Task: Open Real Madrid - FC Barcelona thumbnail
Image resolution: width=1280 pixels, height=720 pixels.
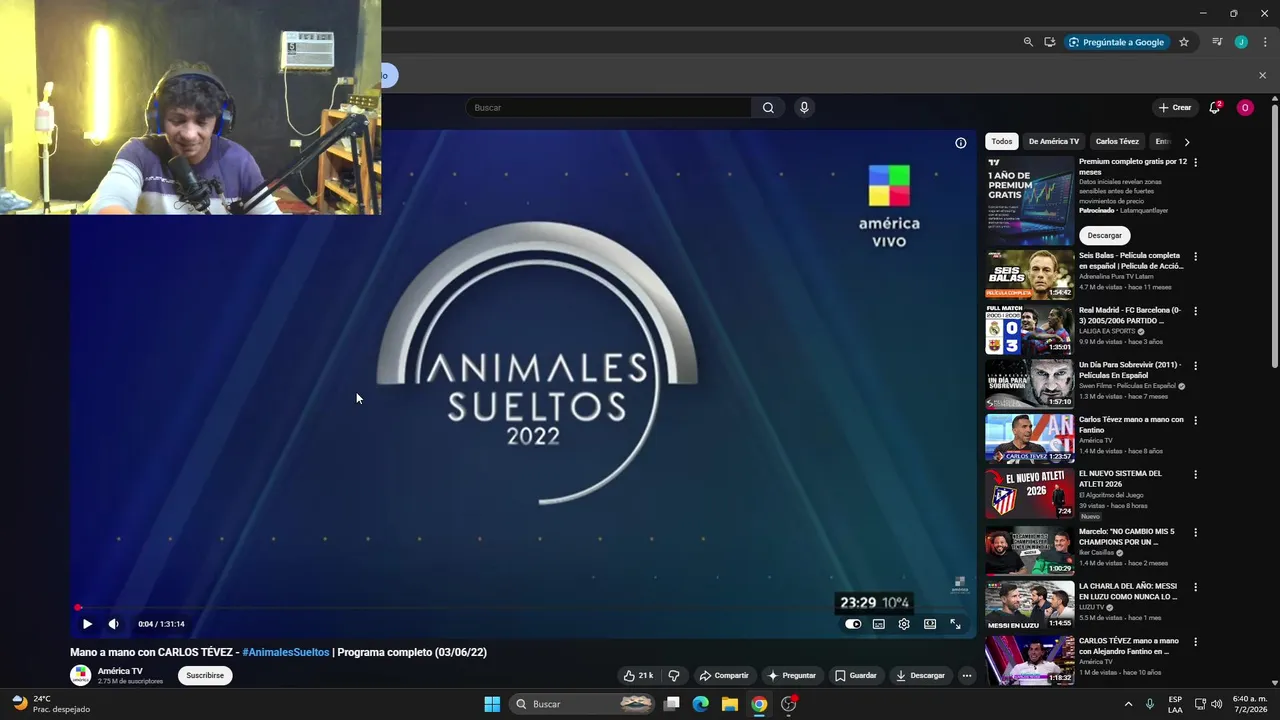Action: pyautogui.click(x=1030, y=330)
